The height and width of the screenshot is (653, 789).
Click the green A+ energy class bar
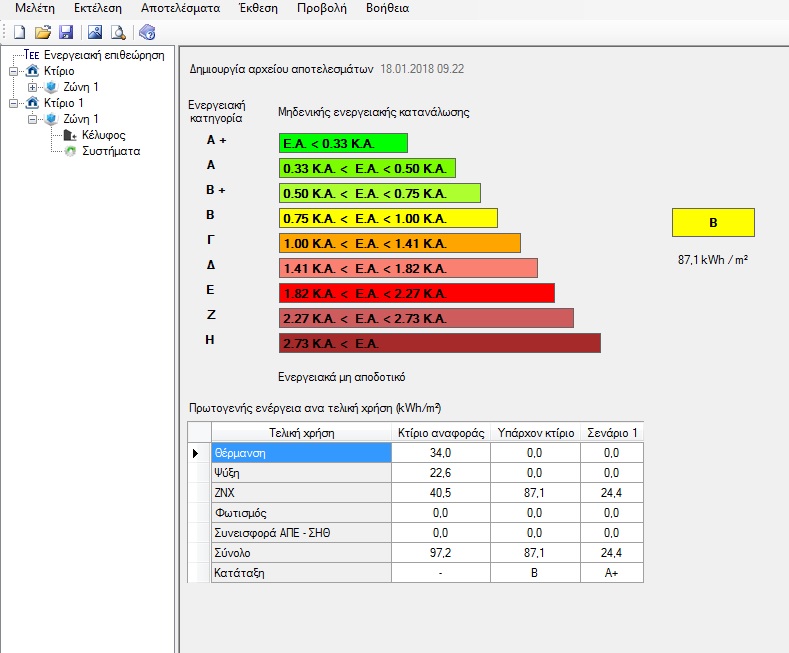(343, 143)
